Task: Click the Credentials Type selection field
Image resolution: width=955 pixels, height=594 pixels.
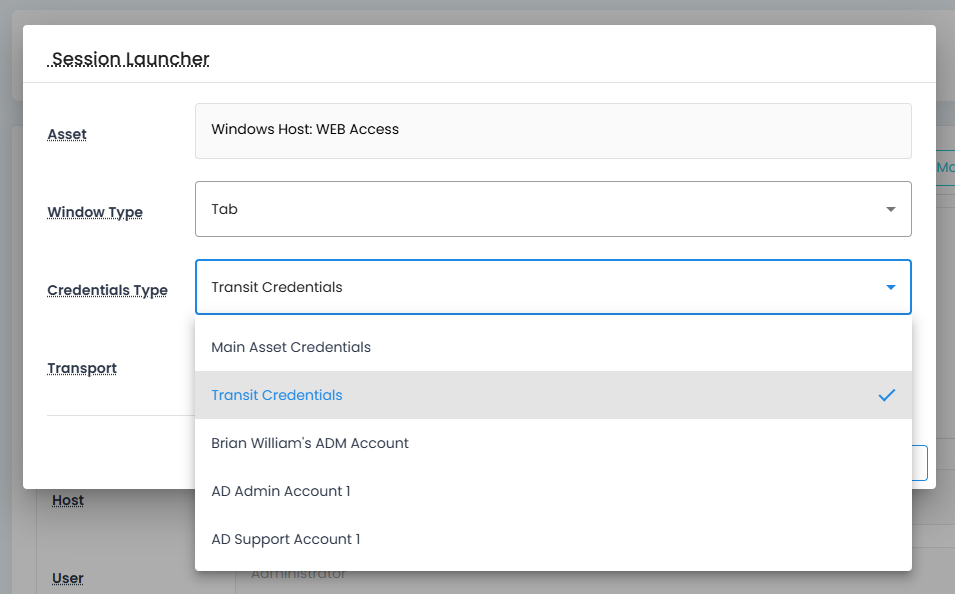Action: tap(540, 287)
